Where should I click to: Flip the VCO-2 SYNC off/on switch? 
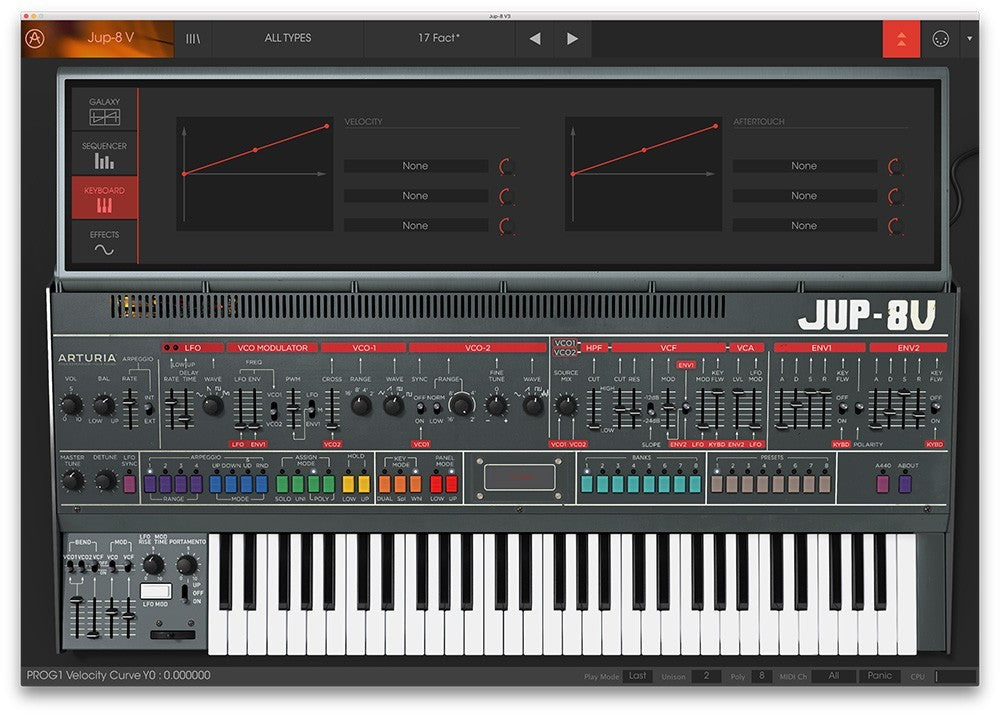coord(420,408)
